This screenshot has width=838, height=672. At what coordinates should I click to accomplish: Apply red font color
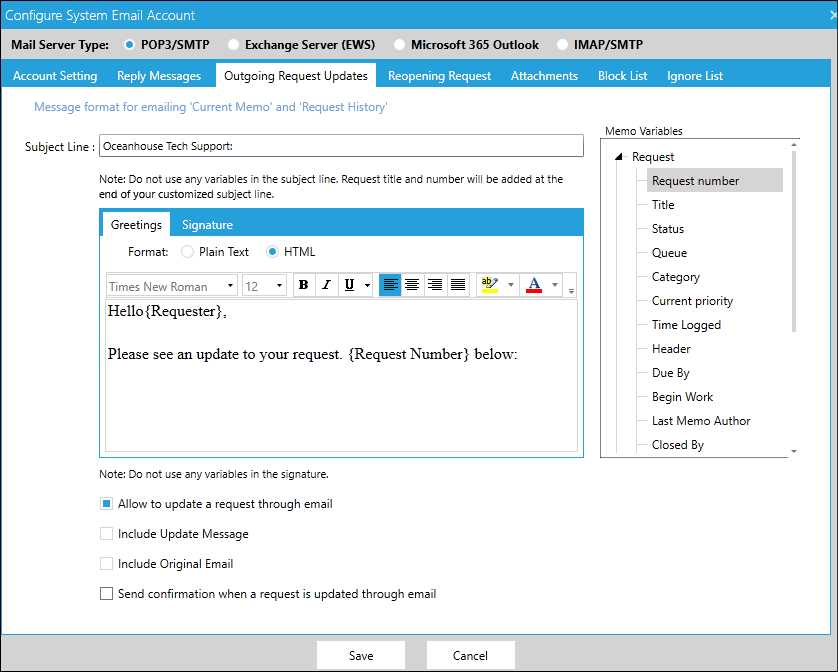(534, 285)
